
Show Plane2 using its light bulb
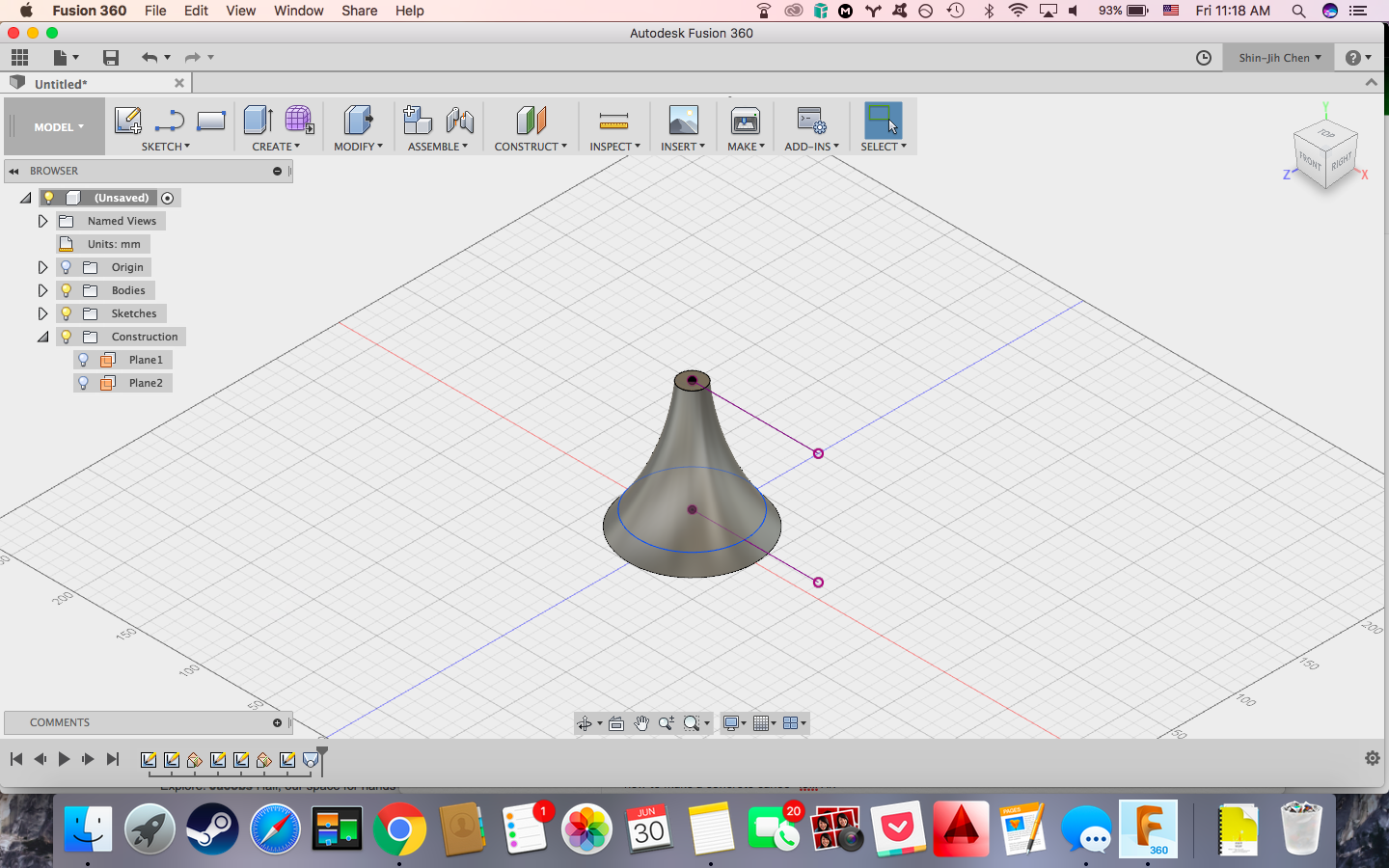pos(83,383)
